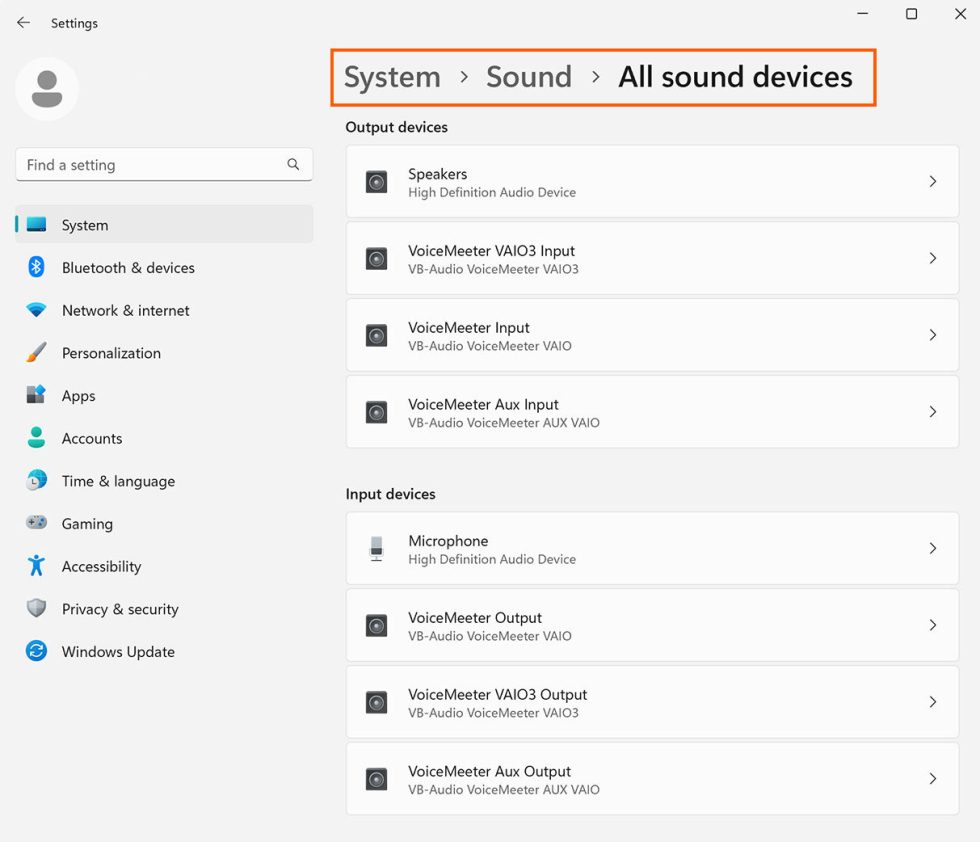Click the Speakers icon under Output devices
This screenshot has width=980, height=842.
tap(376, 181)
